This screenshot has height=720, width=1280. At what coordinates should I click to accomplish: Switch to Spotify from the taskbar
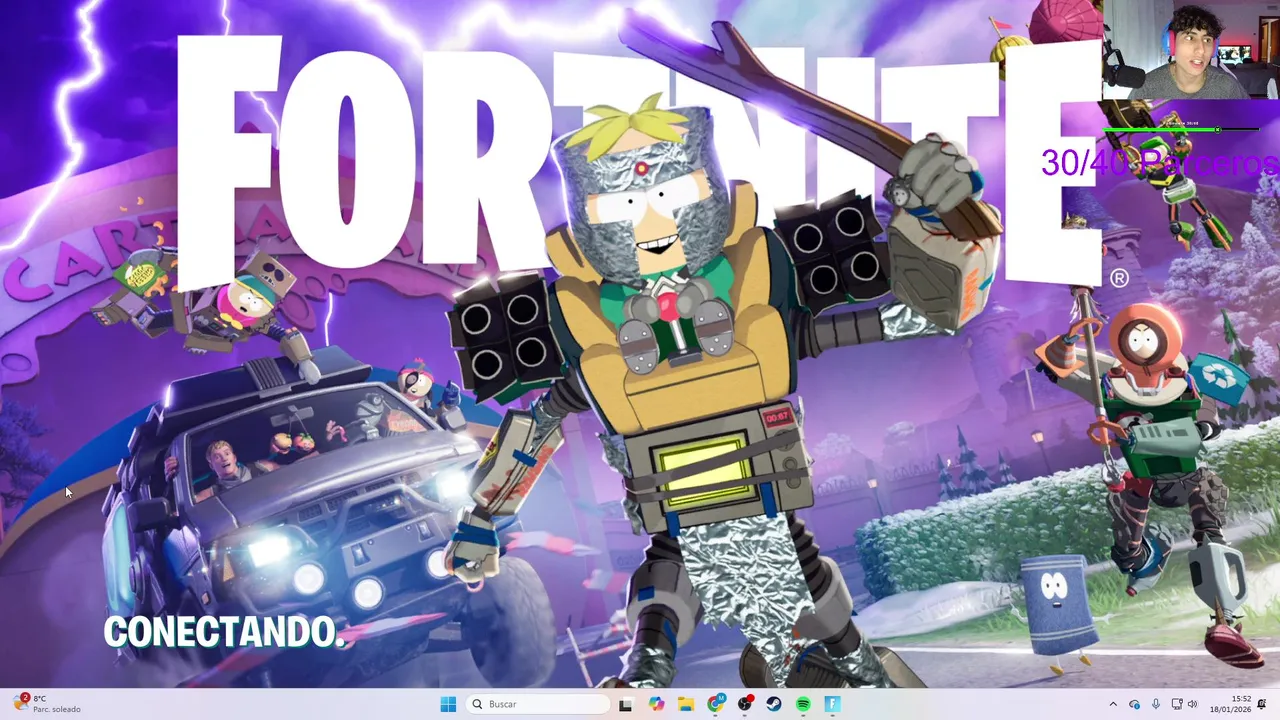(803, 704)
